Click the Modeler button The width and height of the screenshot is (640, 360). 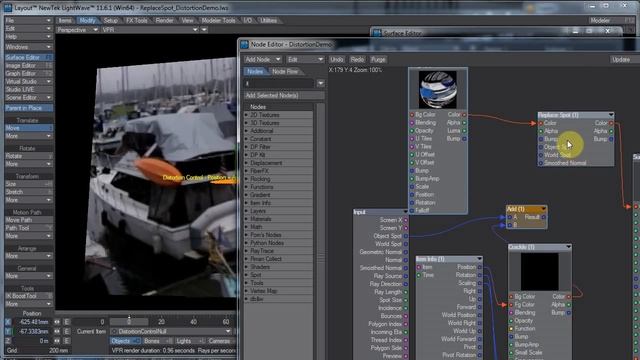click(611, 20)
